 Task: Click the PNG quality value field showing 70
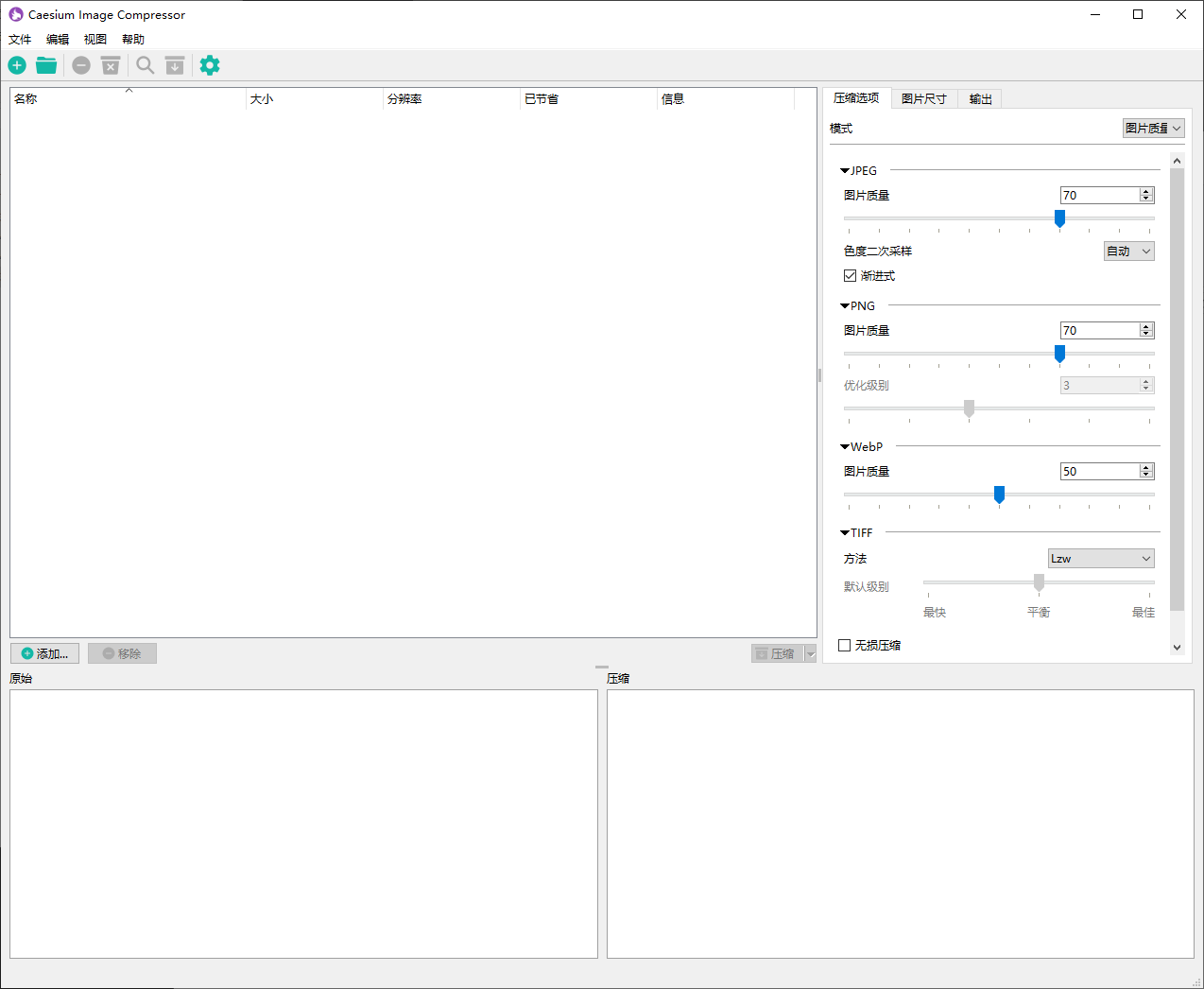1099,331
